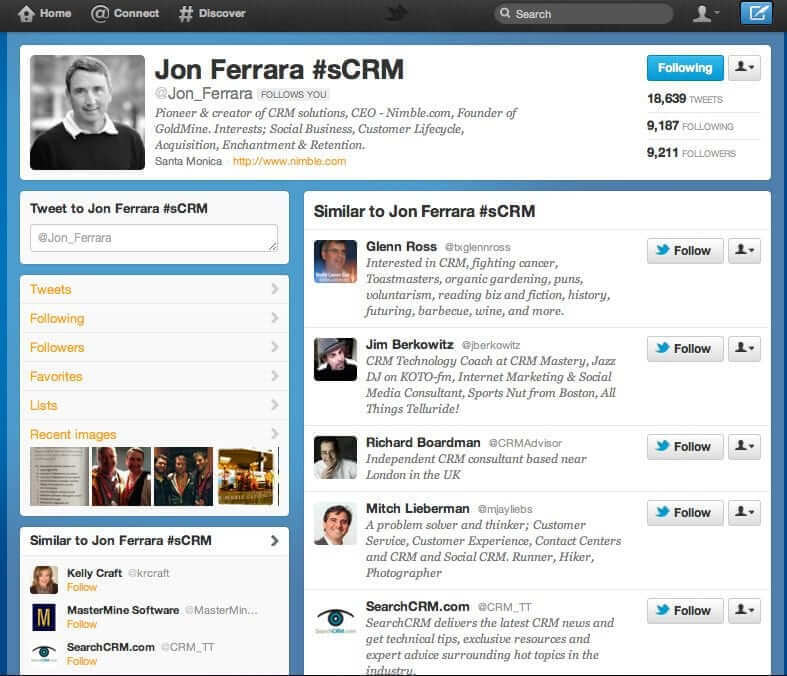Click the SearchCRM.com eye logo in main list
This screenshot has height=676, width=787.
(x=335, y=620)
